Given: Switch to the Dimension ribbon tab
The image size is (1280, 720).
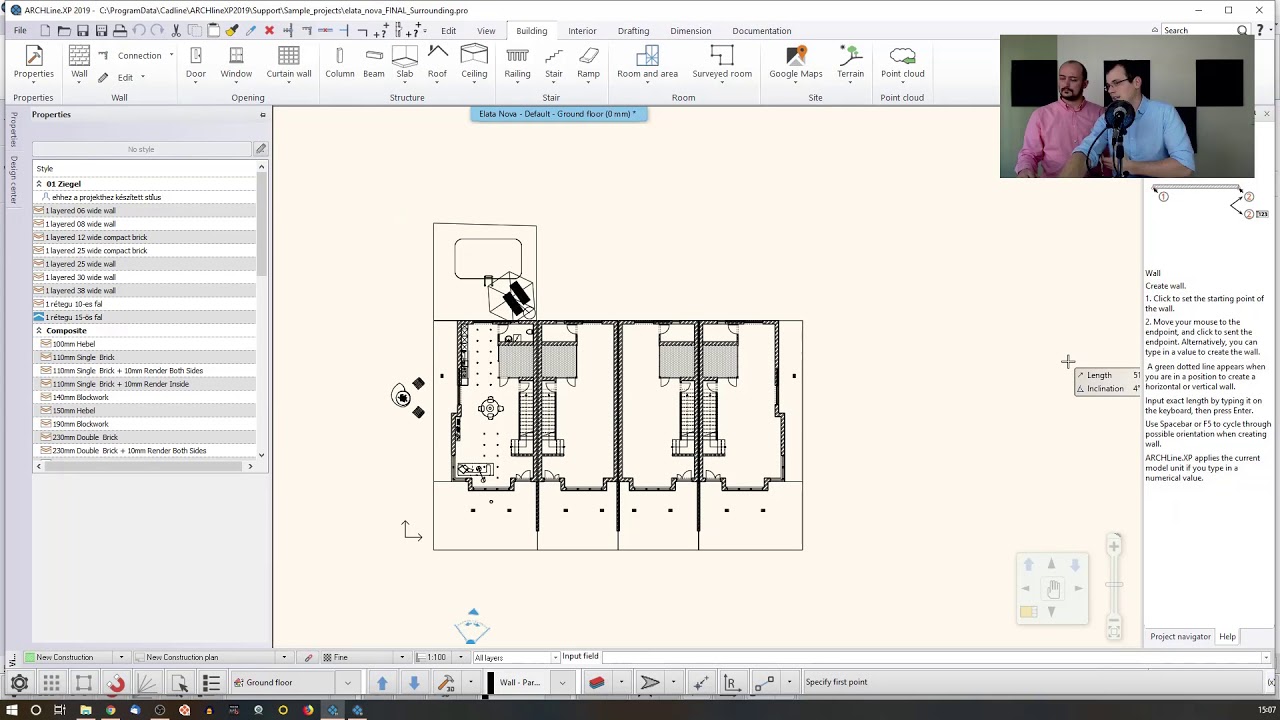Looking at the screenshot, I should [691, 31].
